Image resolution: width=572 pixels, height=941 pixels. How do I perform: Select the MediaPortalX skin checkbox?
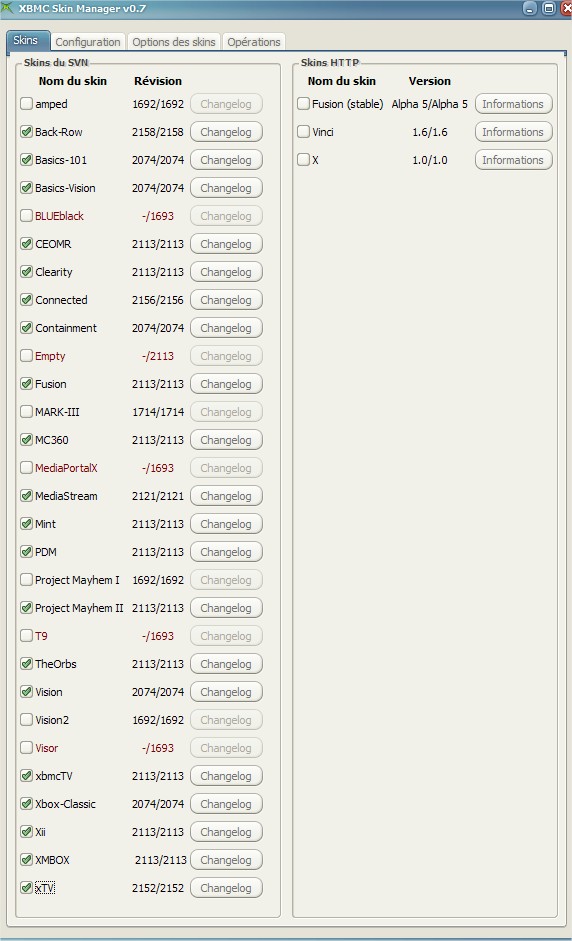click(26, 467)
